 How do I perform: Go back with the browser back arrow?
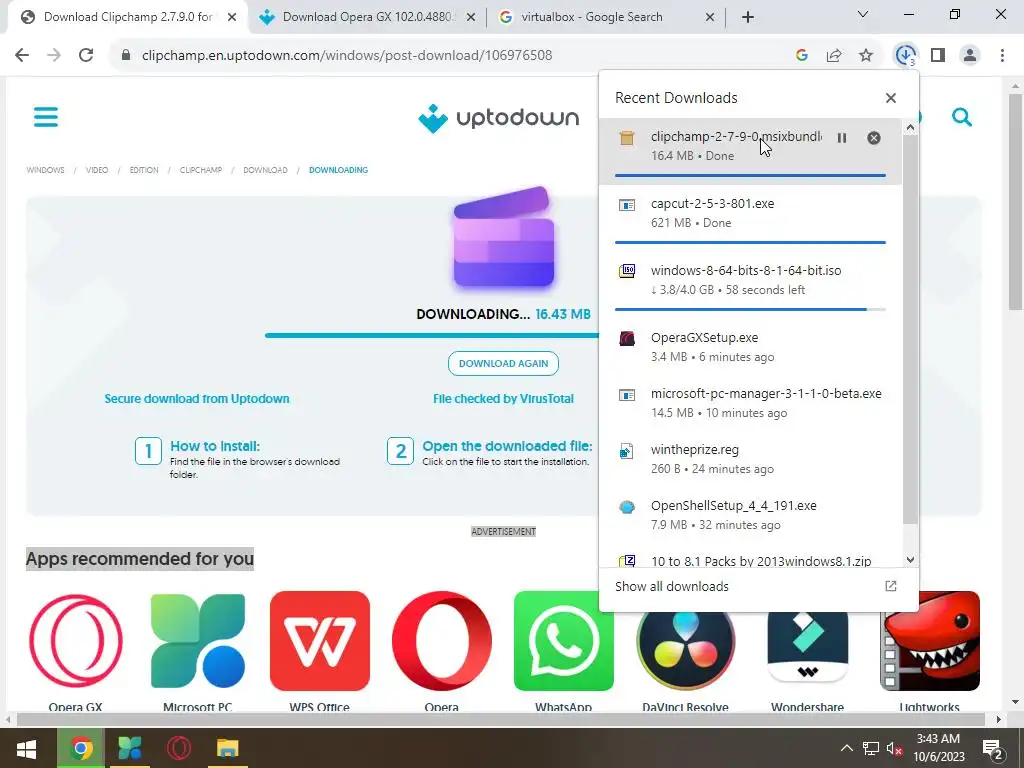[x=22, y=56]
